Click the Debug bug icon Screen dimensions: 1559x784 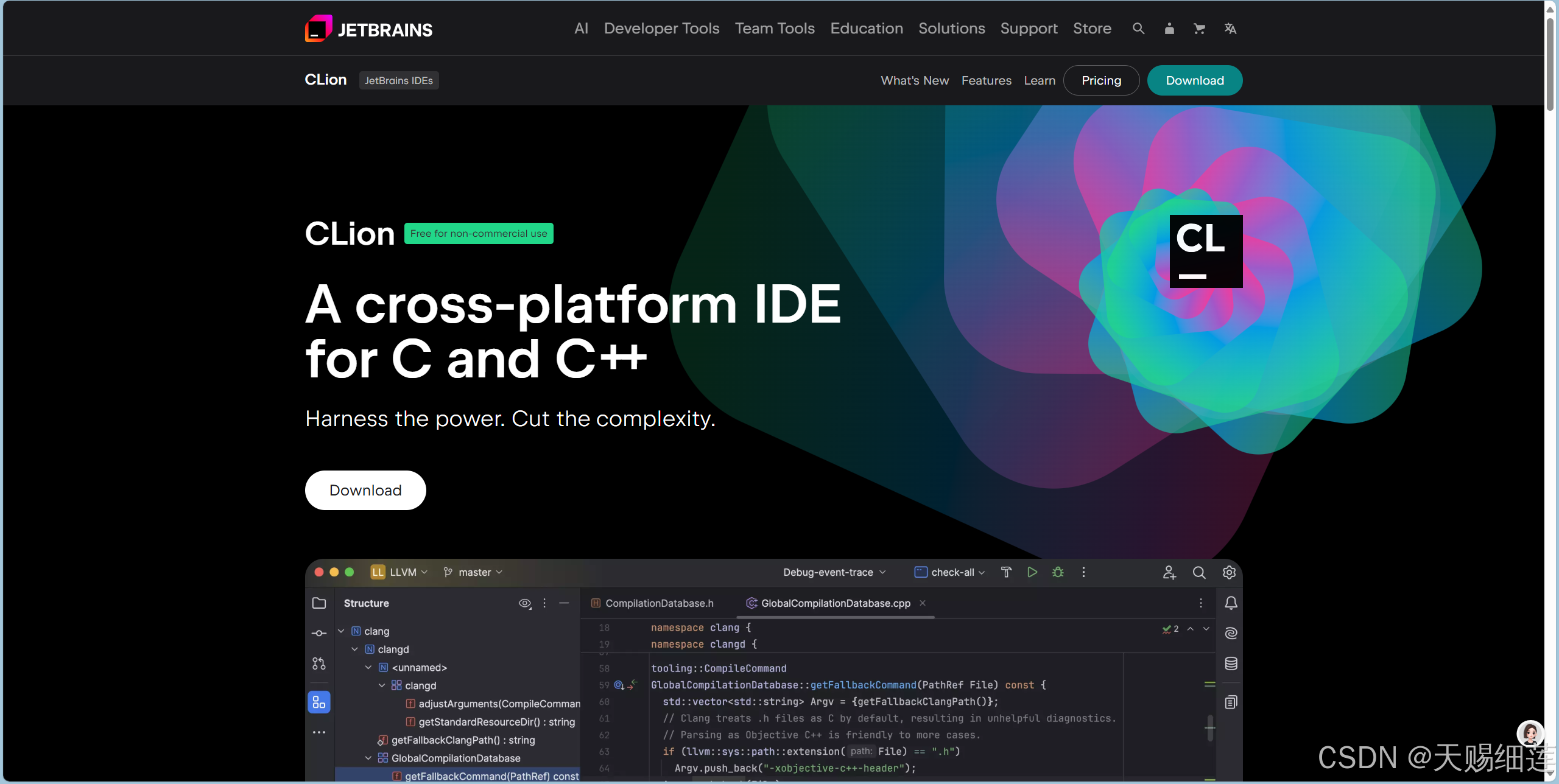1058,572
